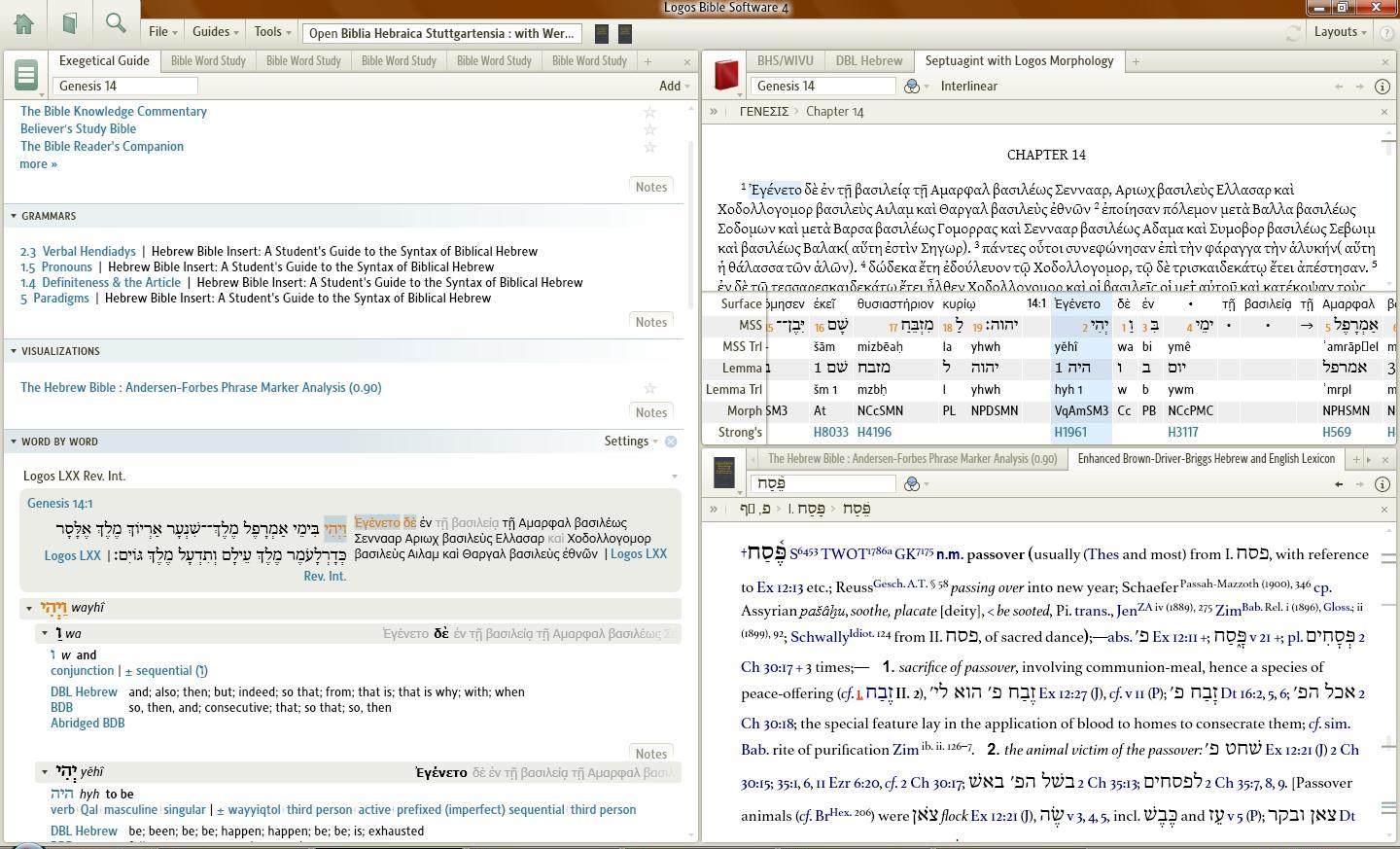
Task: Open the Library with the book icon
Action: 68,22
